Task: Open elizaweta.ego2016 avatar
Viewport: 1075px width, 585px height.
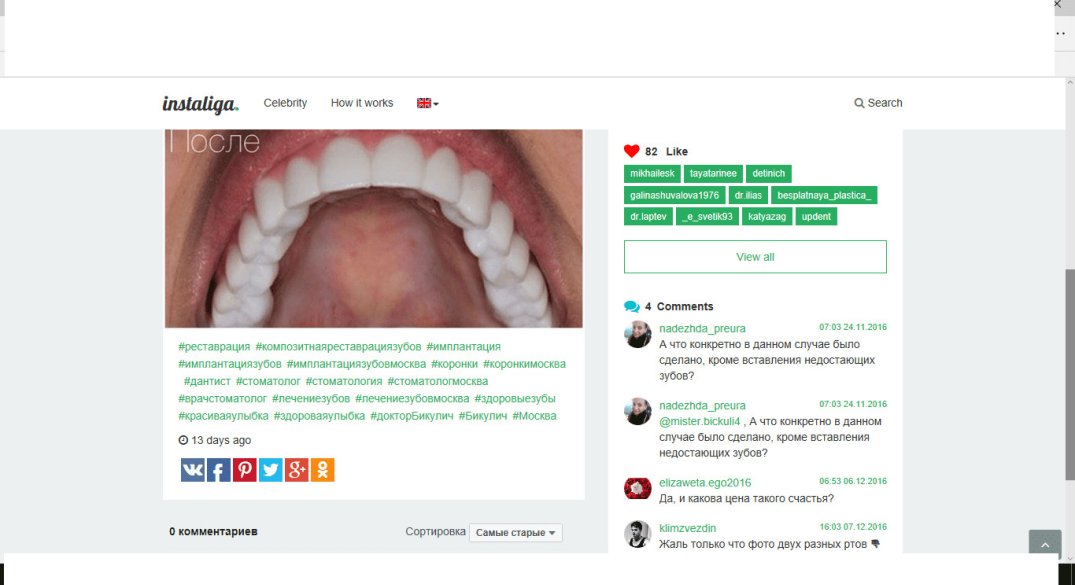Action: (x=638, y=488)
